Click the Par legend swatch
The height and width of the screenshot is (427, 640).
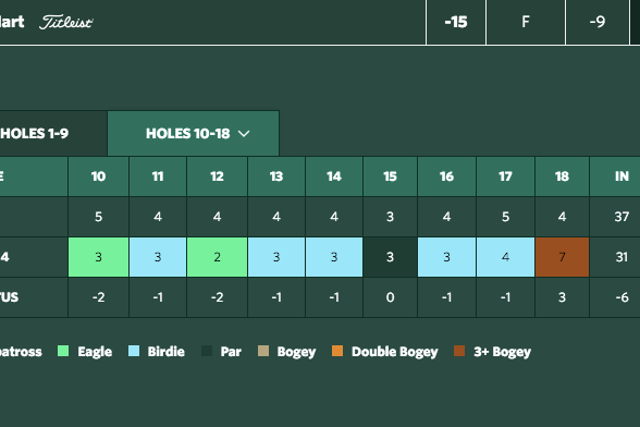[x=207, y=351]
